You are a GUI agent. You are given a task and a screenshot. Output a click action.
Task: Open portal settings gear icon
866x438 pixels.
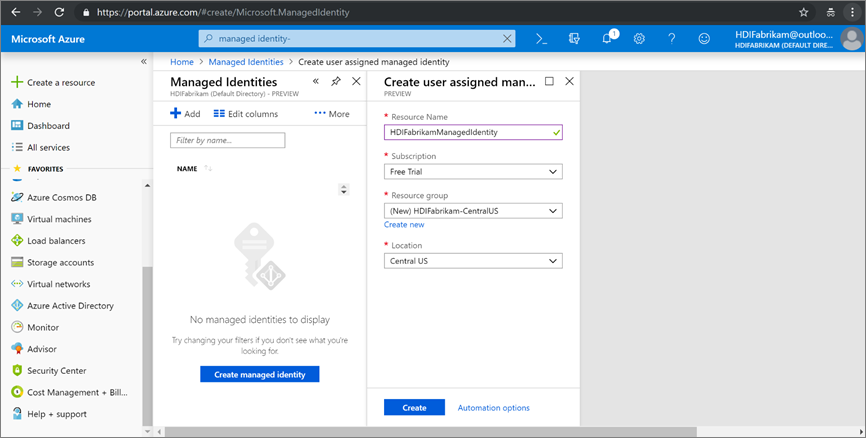(x=639, y=39)
